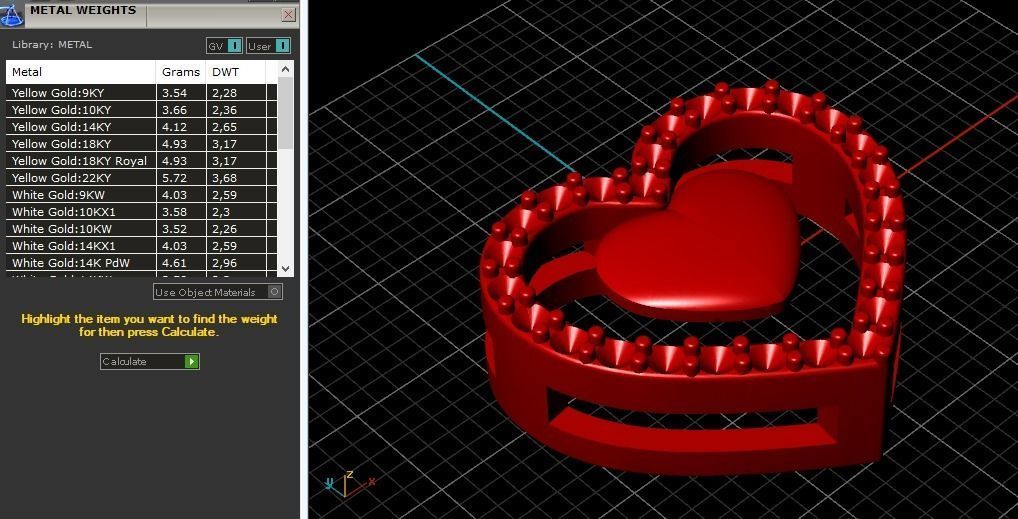Click the 4.61 grams value
Image resolution: width=1018 pixels, height=519 pixels.
coord(175,262)
